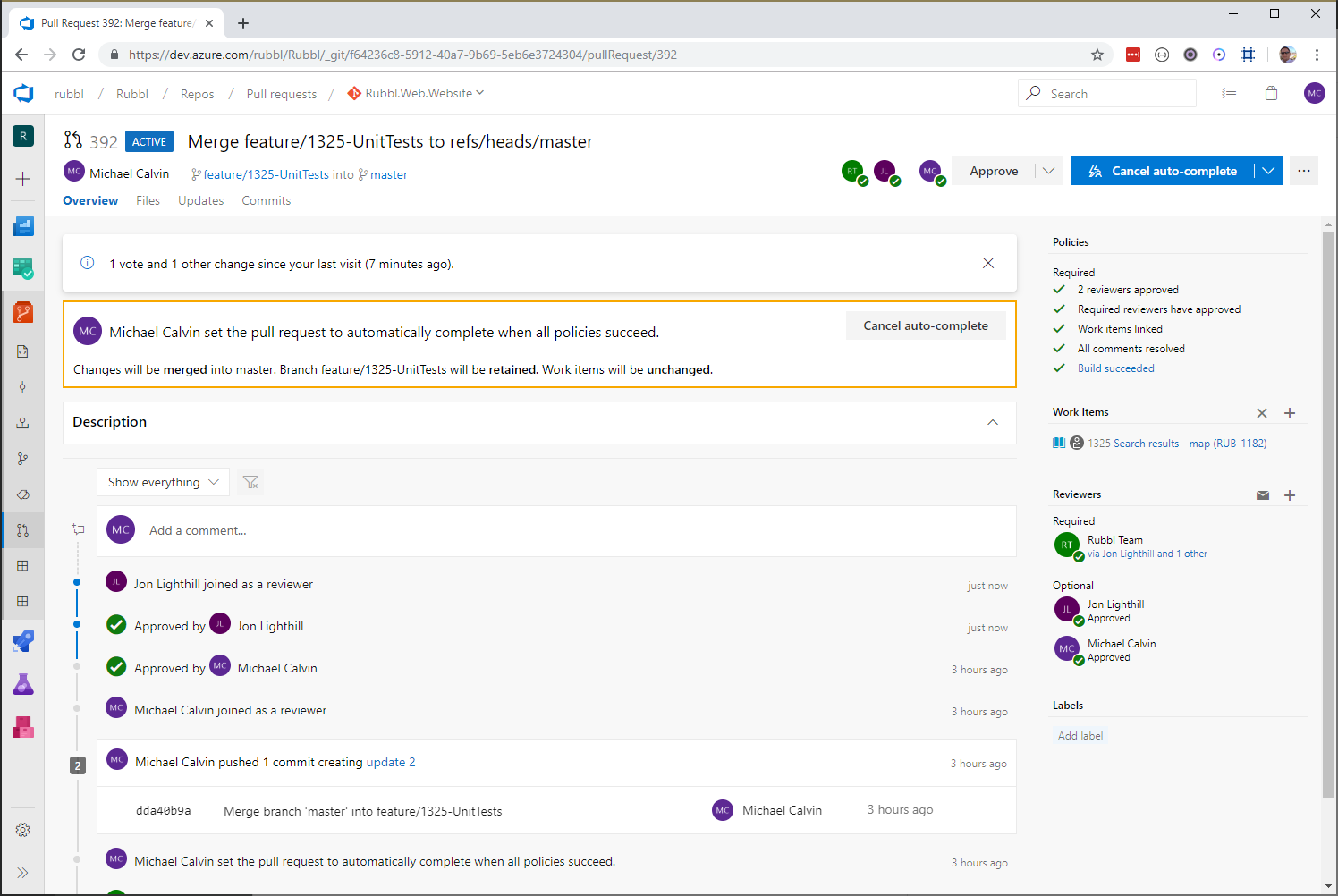Remove work item link with X icon
1338x896 pixels.
pos(1262,413)
